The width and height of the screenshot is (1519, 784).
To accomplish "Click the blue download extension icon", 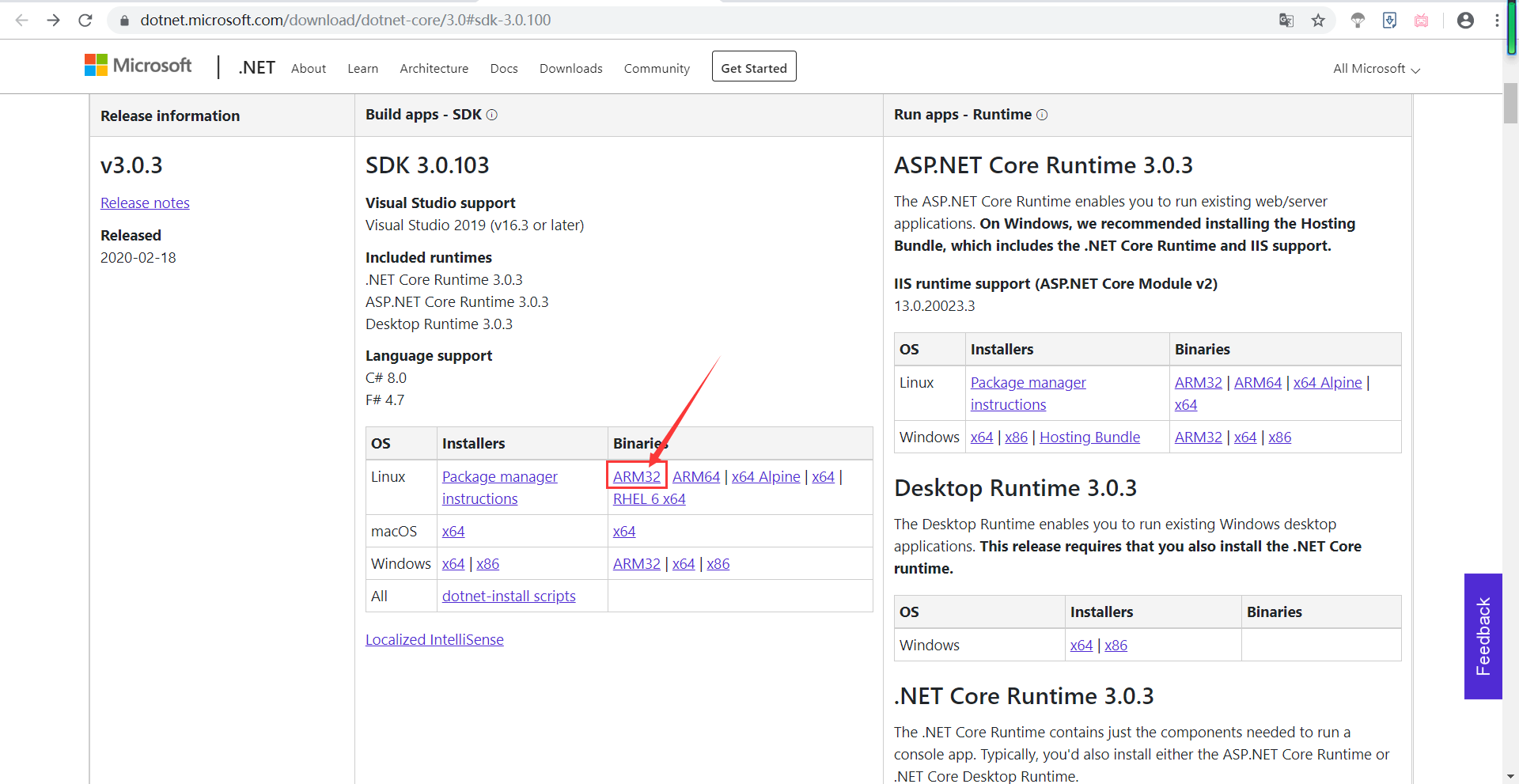I will [x=1389, y=21].
